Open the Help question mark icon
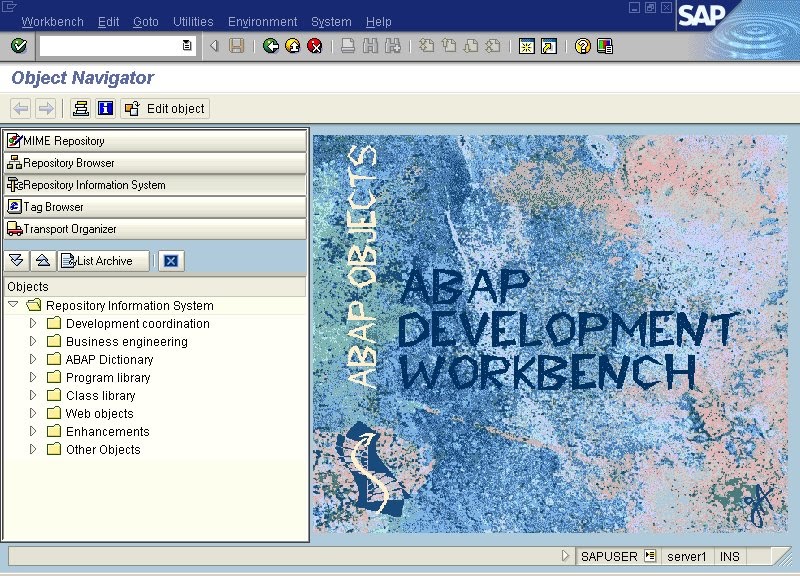 click(x=581, y=45)
